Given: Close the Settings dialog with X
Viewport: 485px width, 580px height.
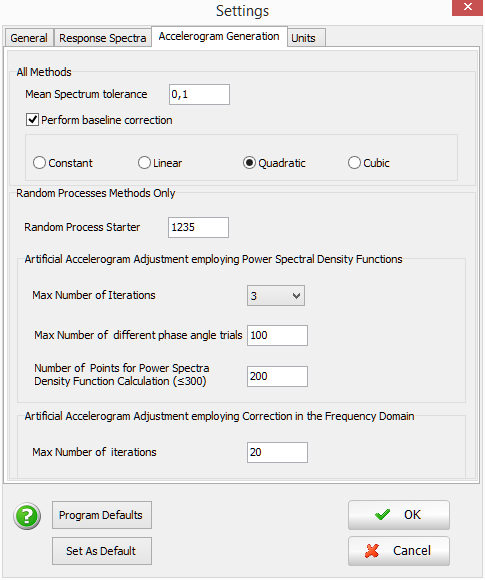Looking at the screenshot, I should tap(468, 7).
